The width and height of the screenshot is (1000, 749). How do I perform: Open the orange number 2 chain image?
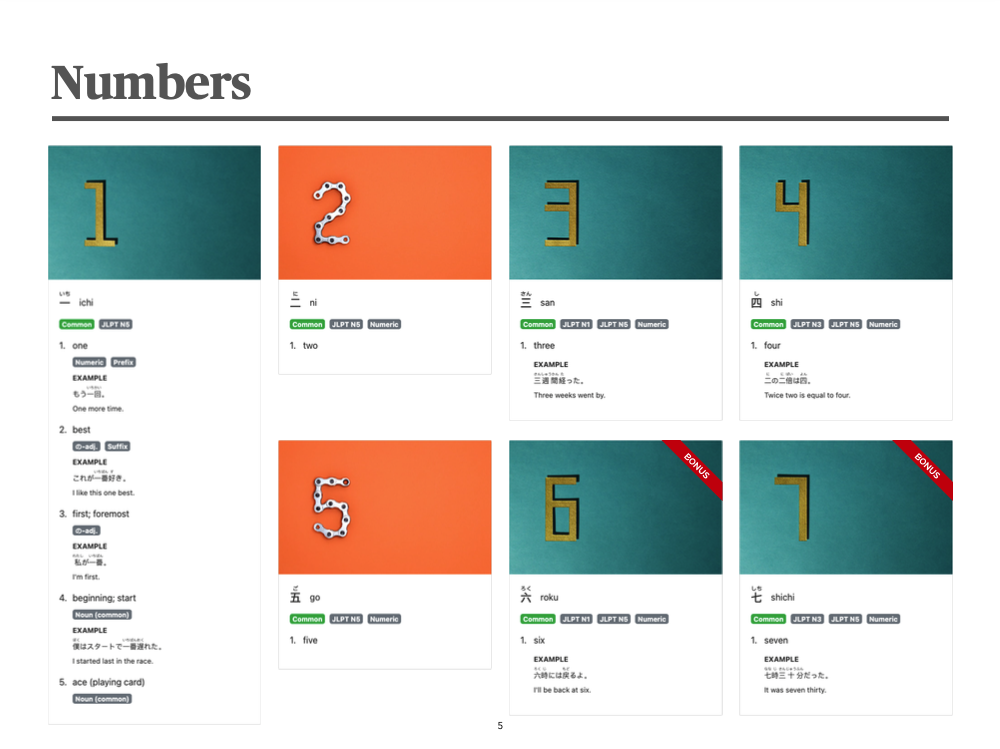pos(385,212)
